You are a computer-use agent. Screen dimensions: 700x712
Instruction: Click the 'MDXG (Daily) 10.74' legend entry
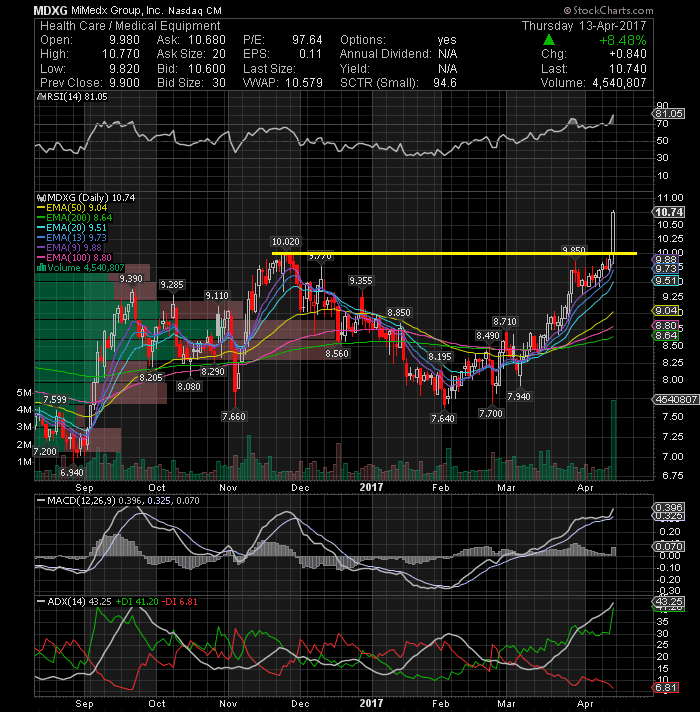point(86,198)
